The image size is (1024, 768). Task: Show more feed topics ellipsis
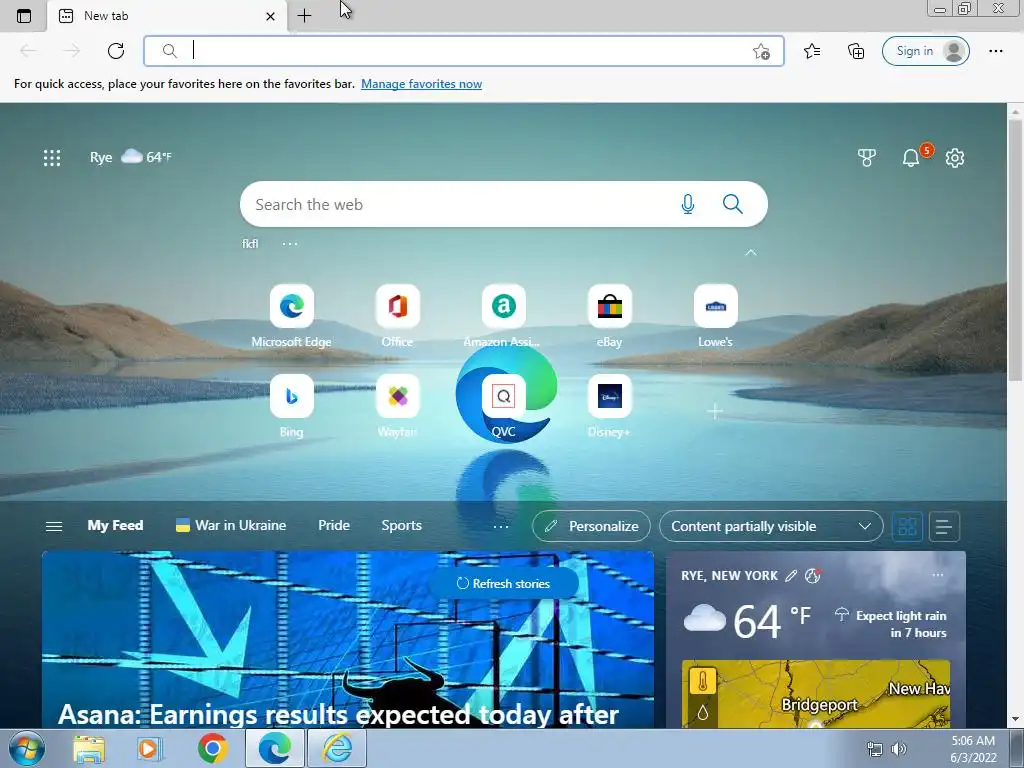(501, 526)
